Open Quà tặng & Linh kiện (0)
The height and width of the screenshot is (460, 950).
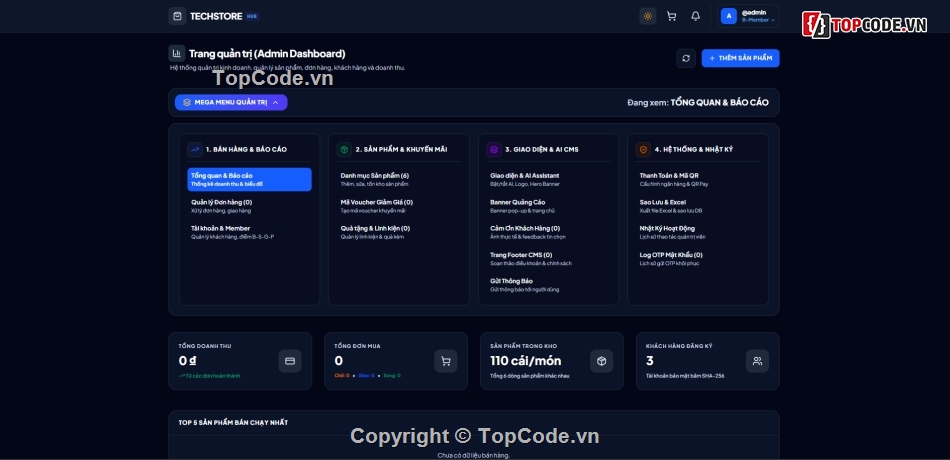(x=399, y=232)
